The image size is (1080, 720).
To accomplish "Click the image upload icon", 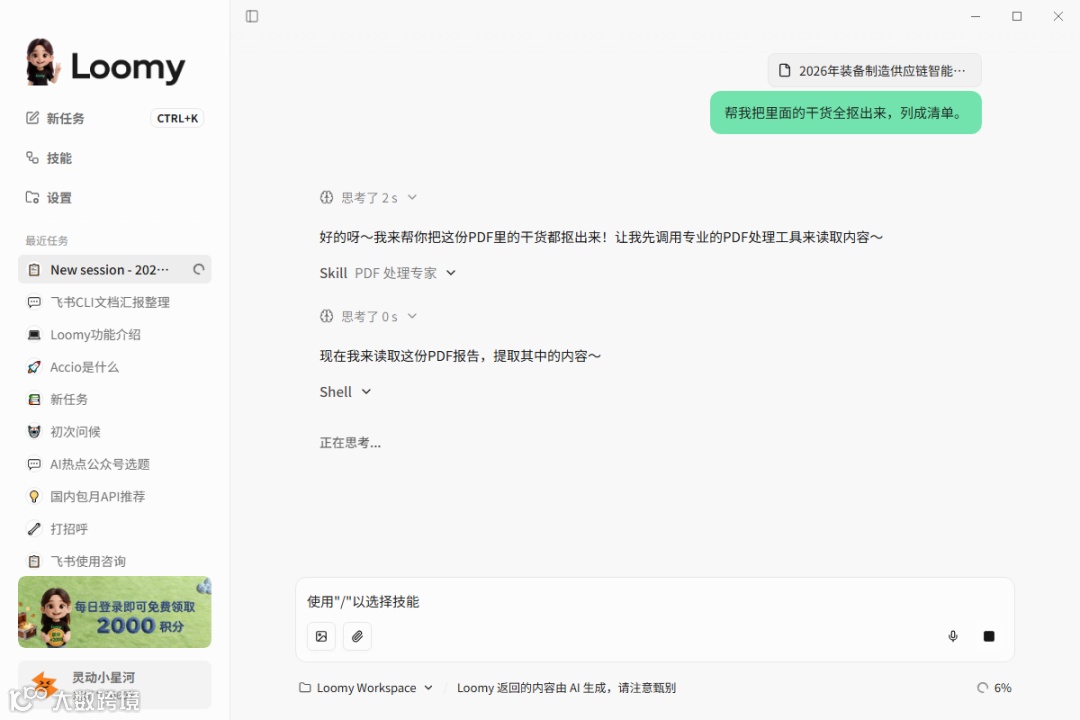I will click(321, 636).
